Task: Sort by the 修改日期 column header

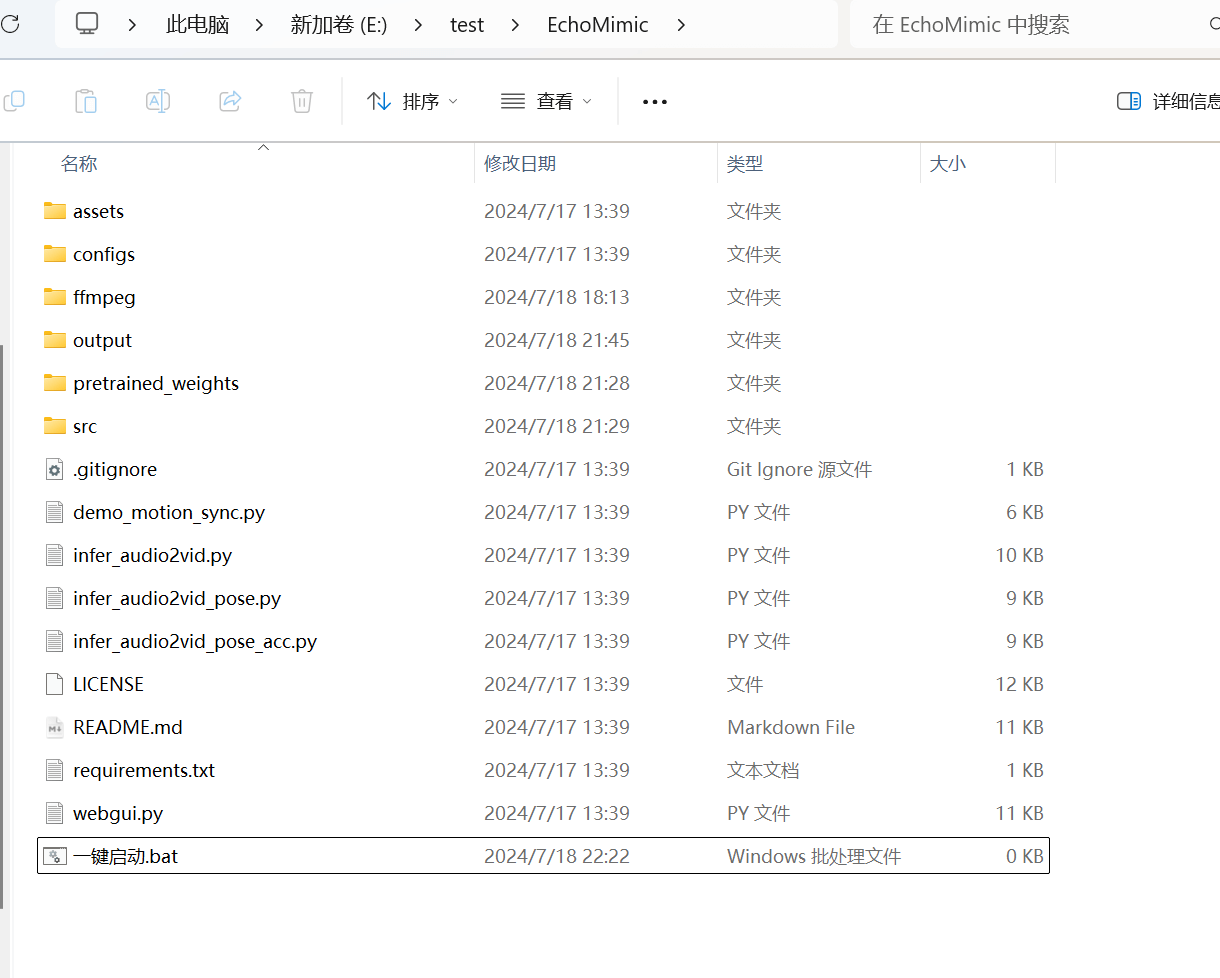Action: click(x=520, y=163)
